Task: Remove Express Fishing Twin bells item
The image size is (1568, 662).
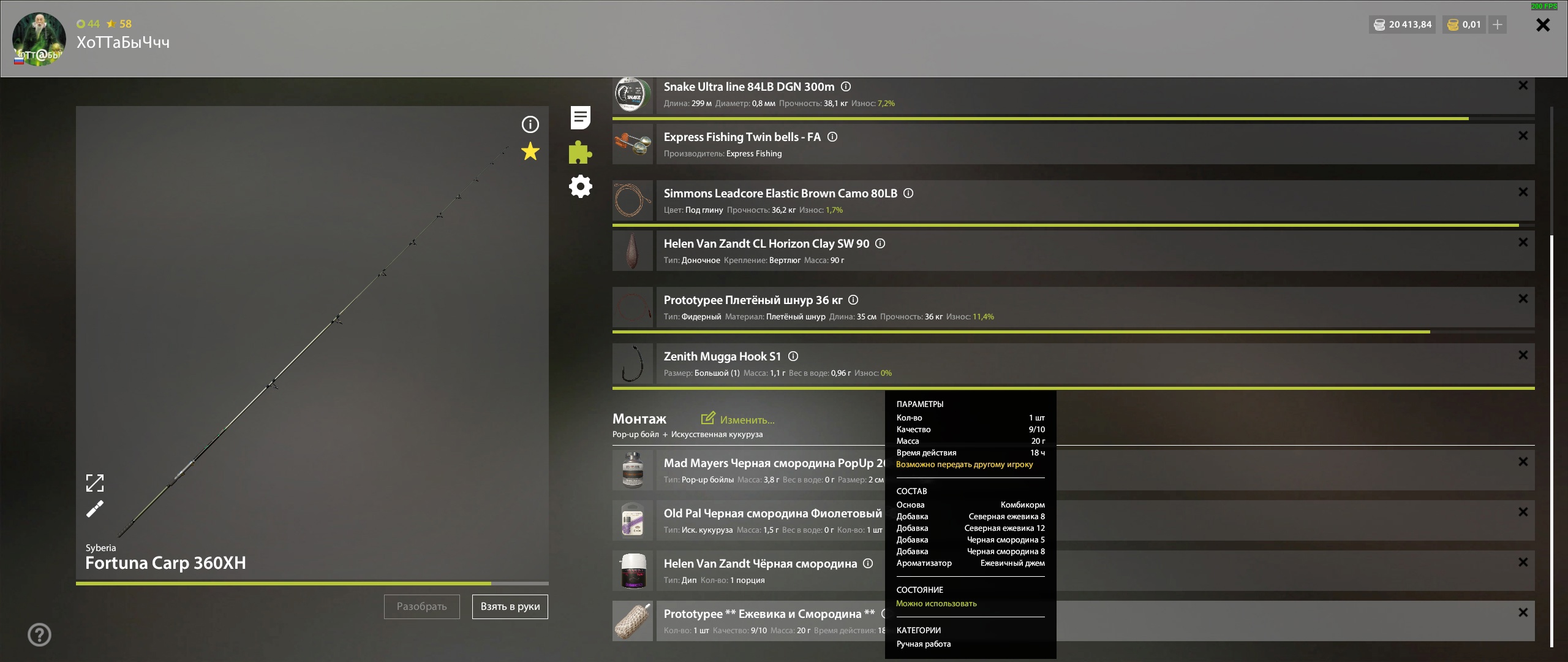Action: coord(1523,135)
